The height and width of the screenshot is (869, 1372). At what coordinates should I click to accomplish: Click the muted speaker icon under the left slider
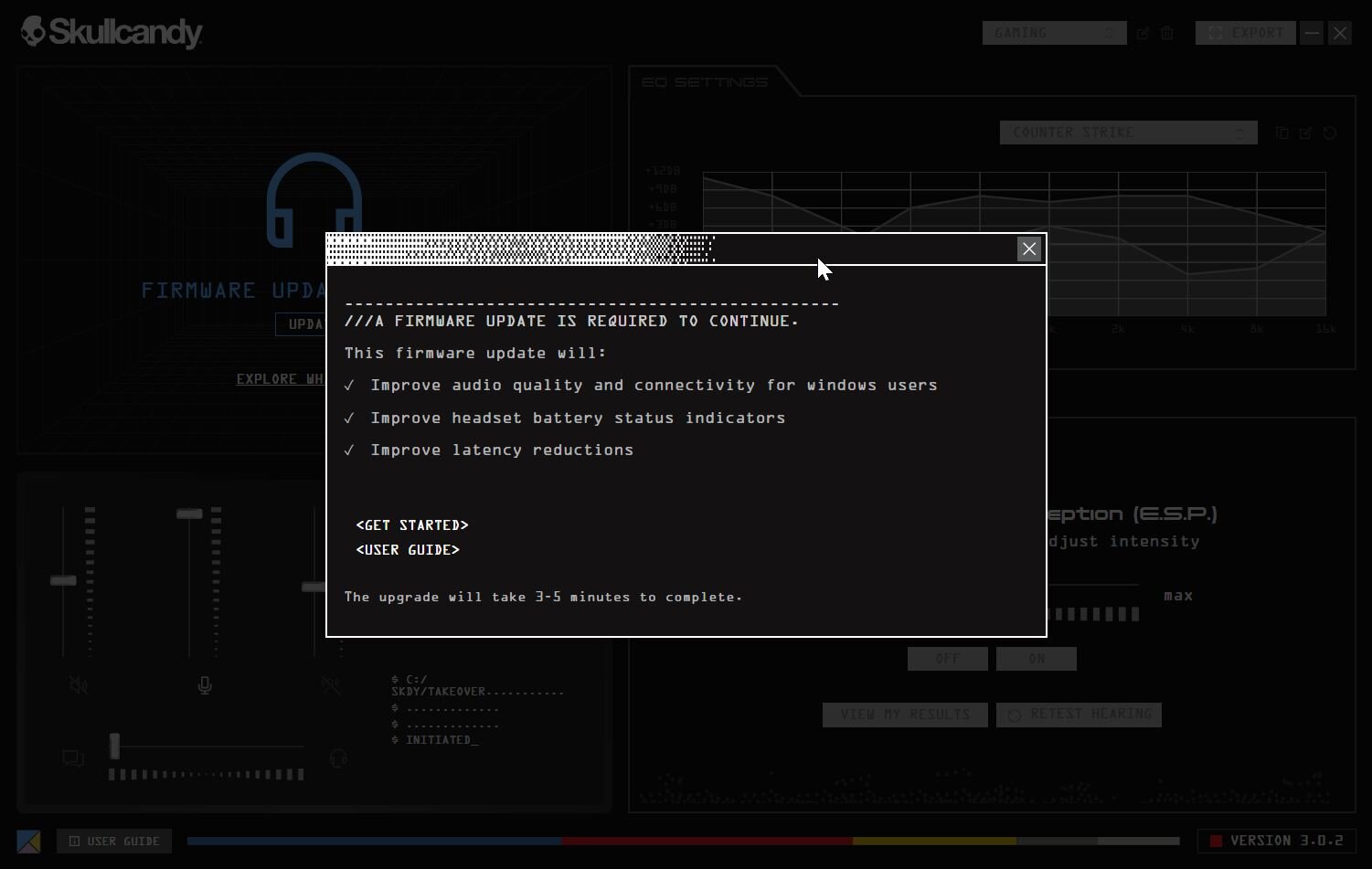(79, 685)
